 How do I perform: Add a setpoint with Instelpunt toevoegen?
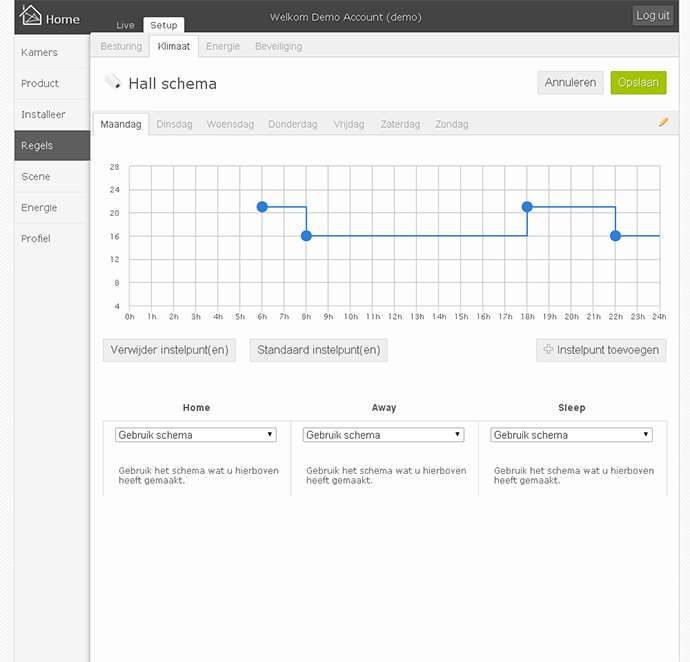click(601, 350)
